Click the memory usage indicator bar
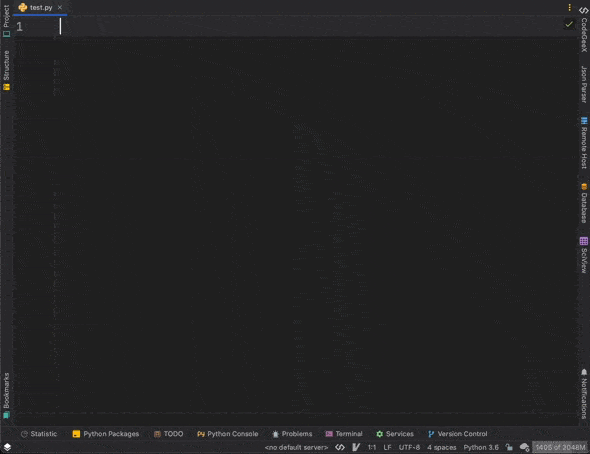This screenshot has height=454, width=590. pyautogui.click(x=560, y=447)
